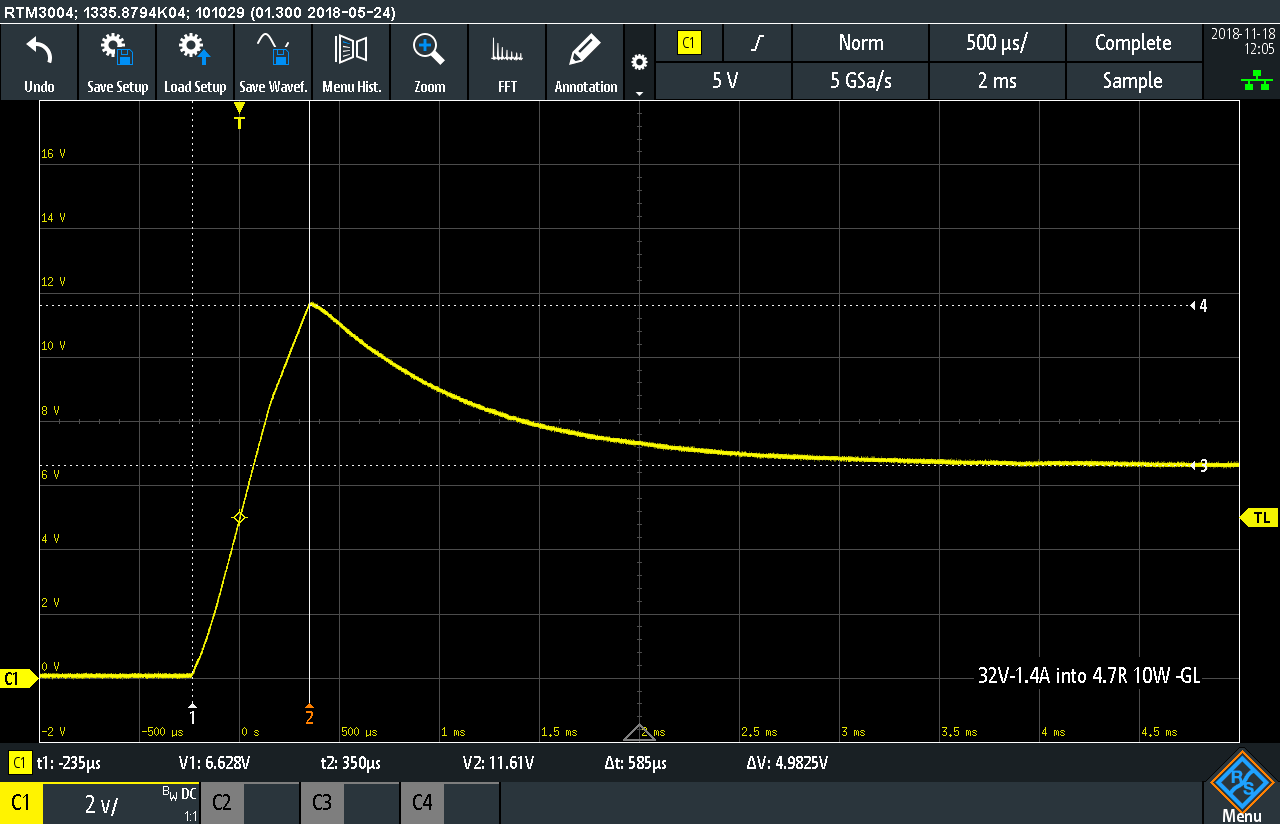The width and height of the screenshot is (1280, 824).
Task: Open the toolbar settings gear
Action: 639,62
